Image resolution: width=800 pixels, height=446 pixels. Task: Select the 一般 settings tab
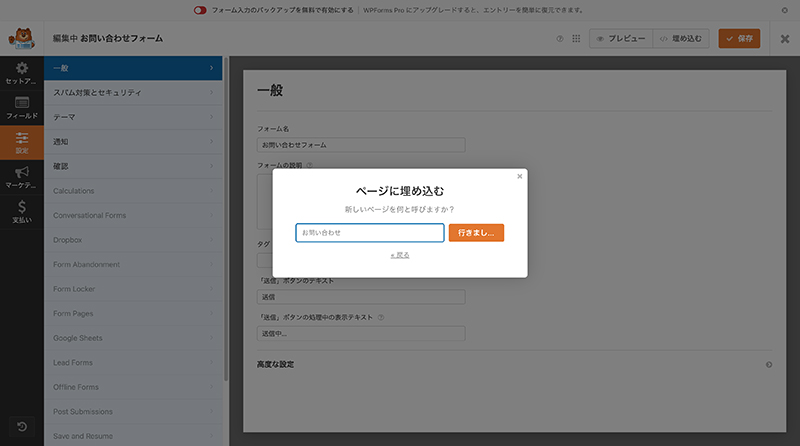pyautogui.click(x=135, y=68)
